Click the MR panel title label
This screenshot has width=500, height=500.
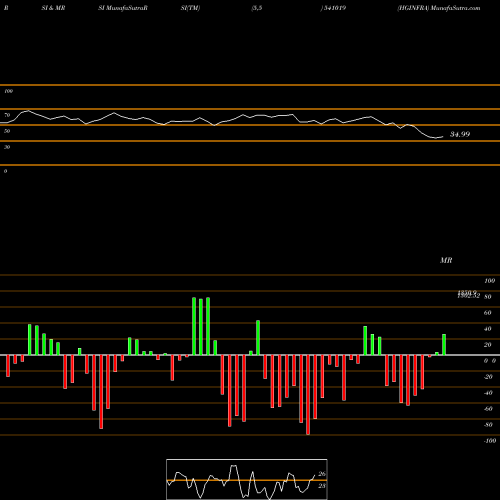(446, 260)
